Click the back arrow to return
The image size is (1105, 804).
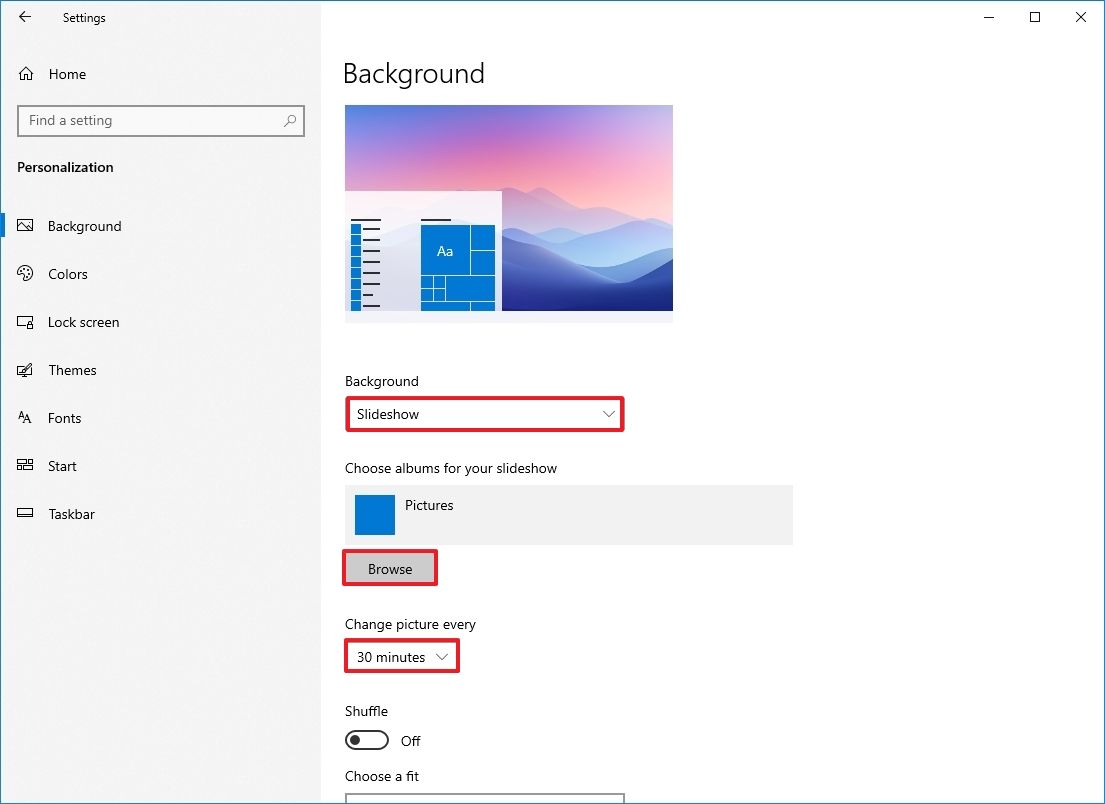pos(24,17)
